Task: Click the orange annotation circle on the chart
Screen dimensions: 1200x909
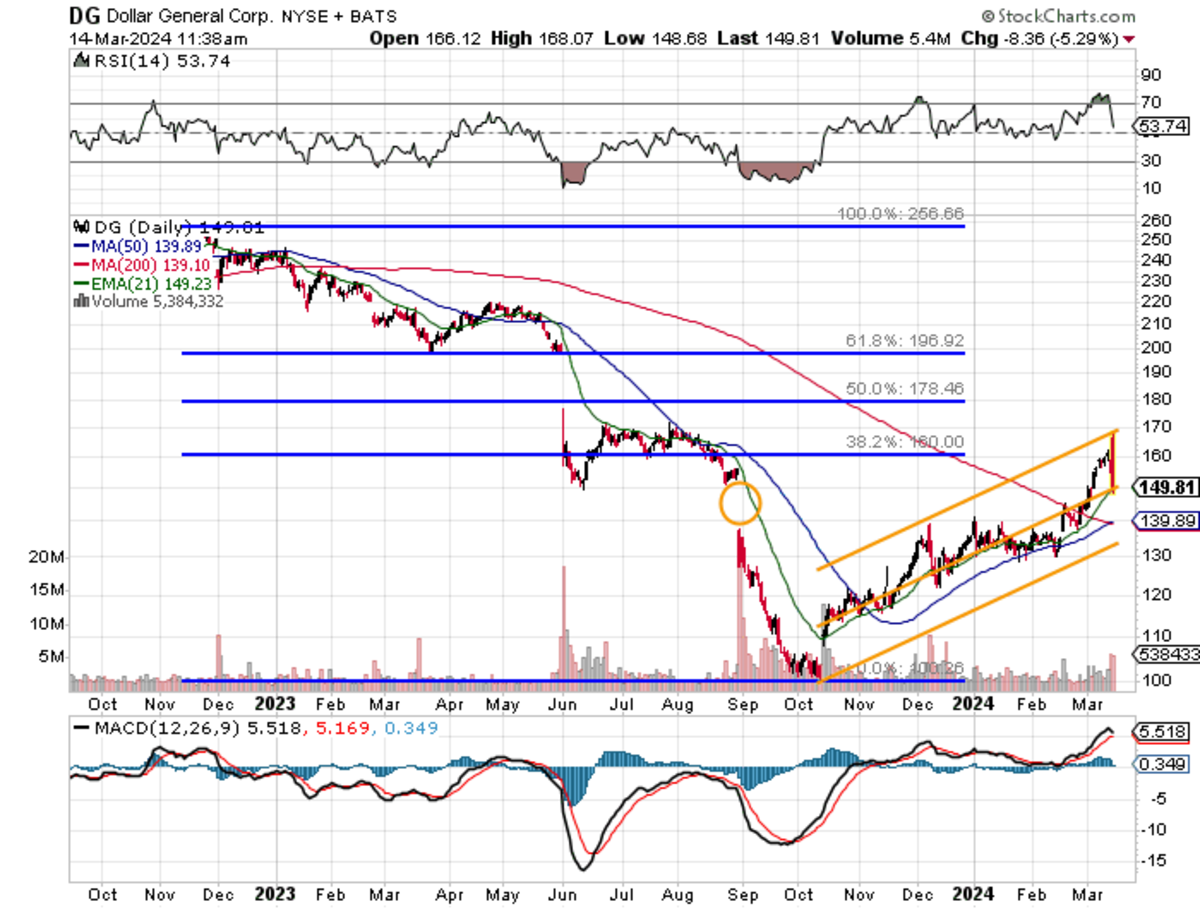Action: click(x=739, y=503)
